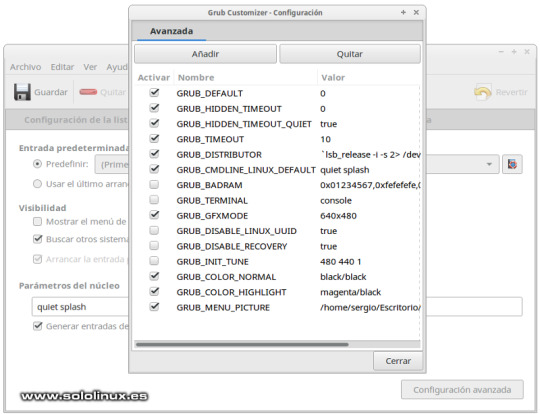The image size is (540, 414).
Task: Toggle the GRUB_GFXMODE checkbox
Action: [154, 215]
